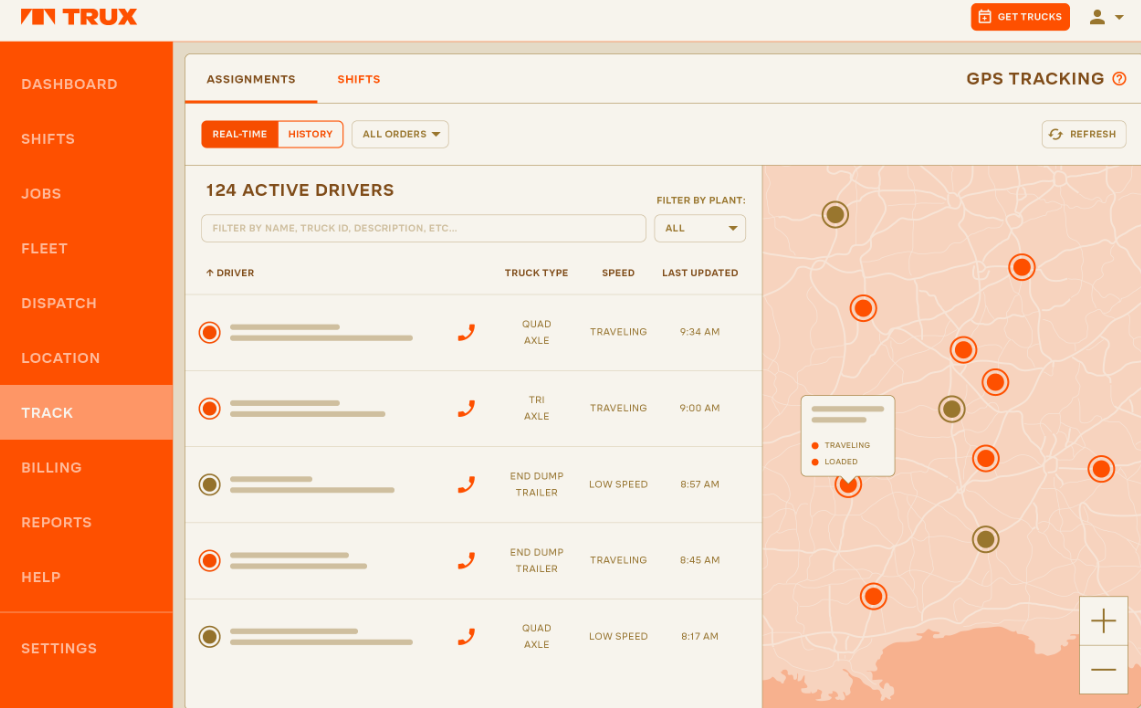Open the ALL ORDERS dropdown
The height and width of the screenshot is (708, 1141).
[400, 133]
